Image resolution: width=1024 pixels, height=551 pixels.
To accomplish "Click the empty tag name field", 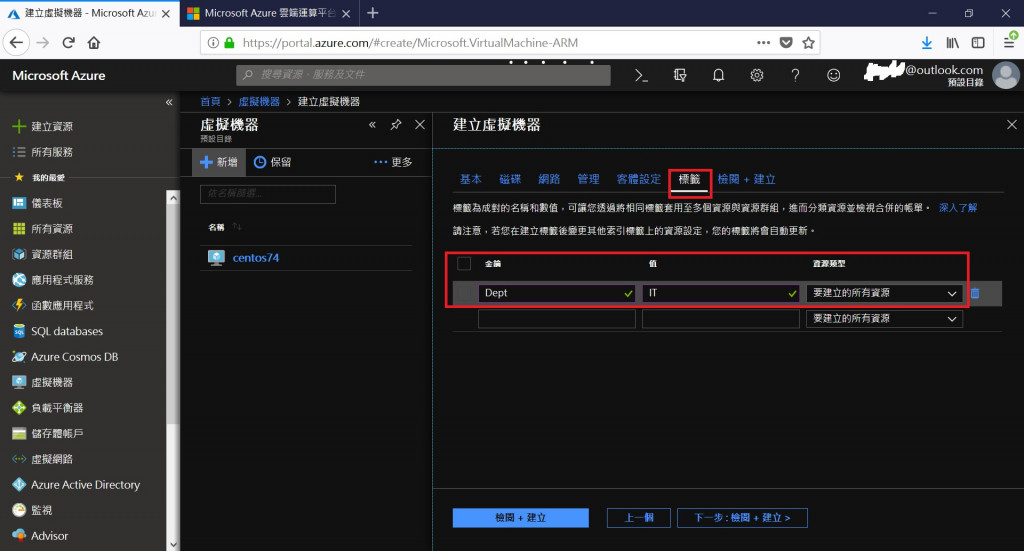I will 556,319.
